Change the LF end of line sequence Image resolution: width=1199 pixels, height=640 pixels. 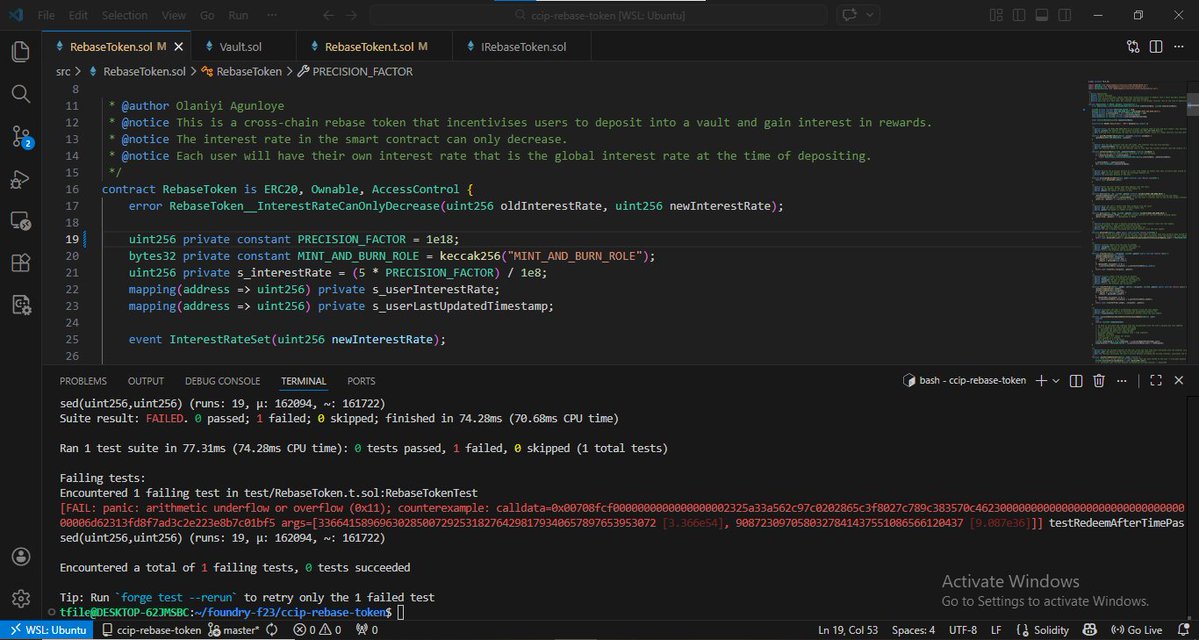coord(997,631)
